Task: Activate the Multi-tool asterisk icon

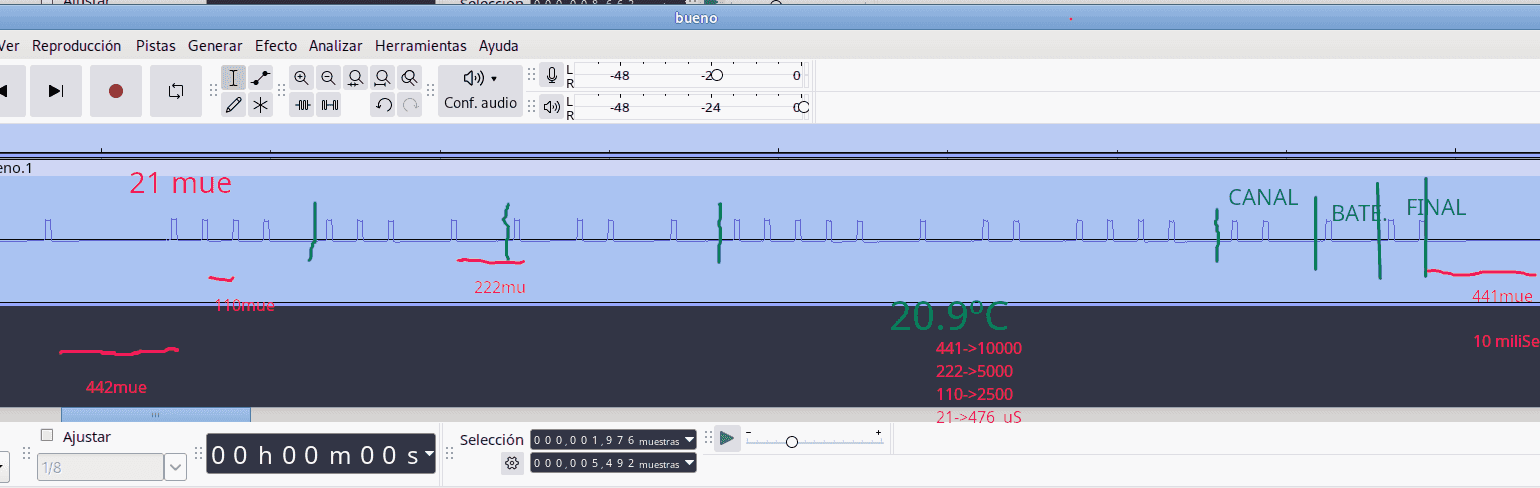Action: point(260,105)
